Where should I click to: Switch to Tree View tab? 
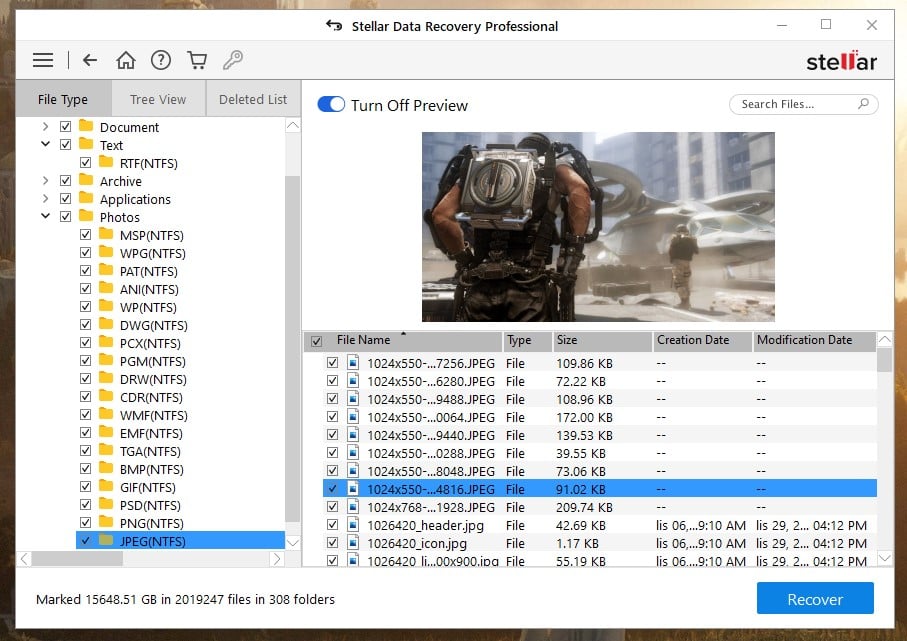(x=158, y=99)
